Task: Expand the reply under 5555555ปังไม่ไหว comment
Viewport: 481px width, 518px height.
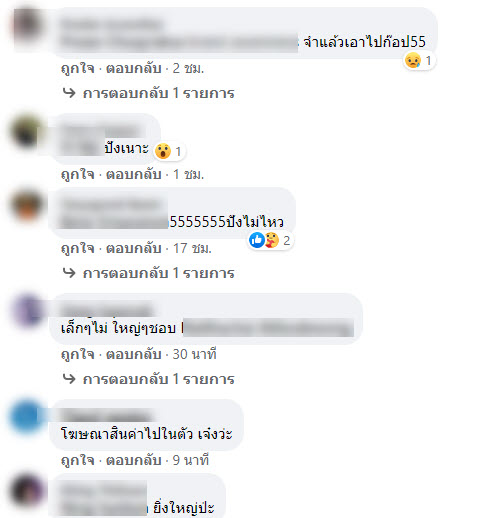Action: pos(149,273)
